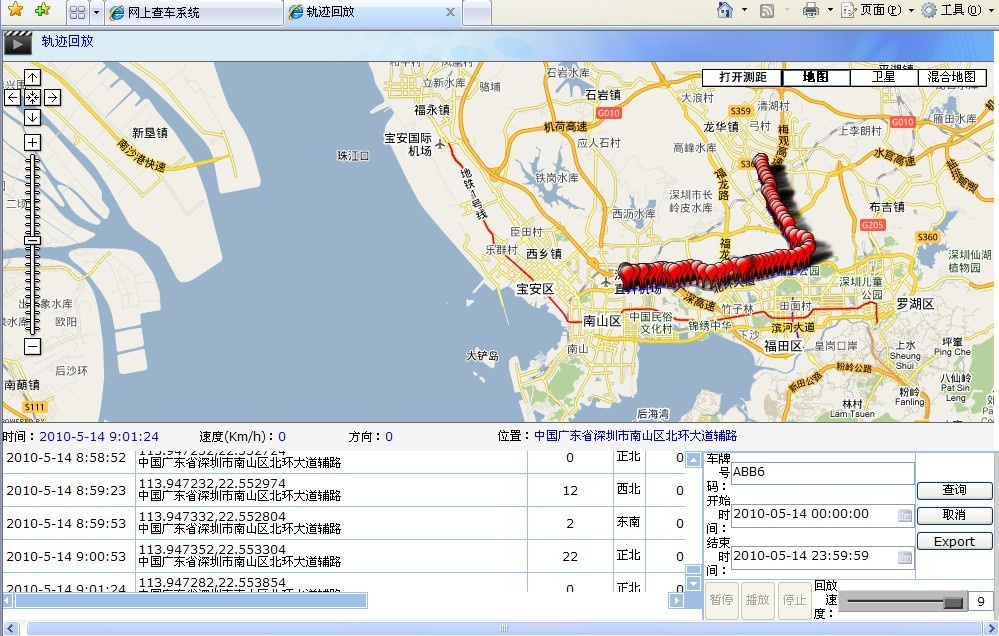
Task: Click the 停止 stop button
Action: pos(794,600)
